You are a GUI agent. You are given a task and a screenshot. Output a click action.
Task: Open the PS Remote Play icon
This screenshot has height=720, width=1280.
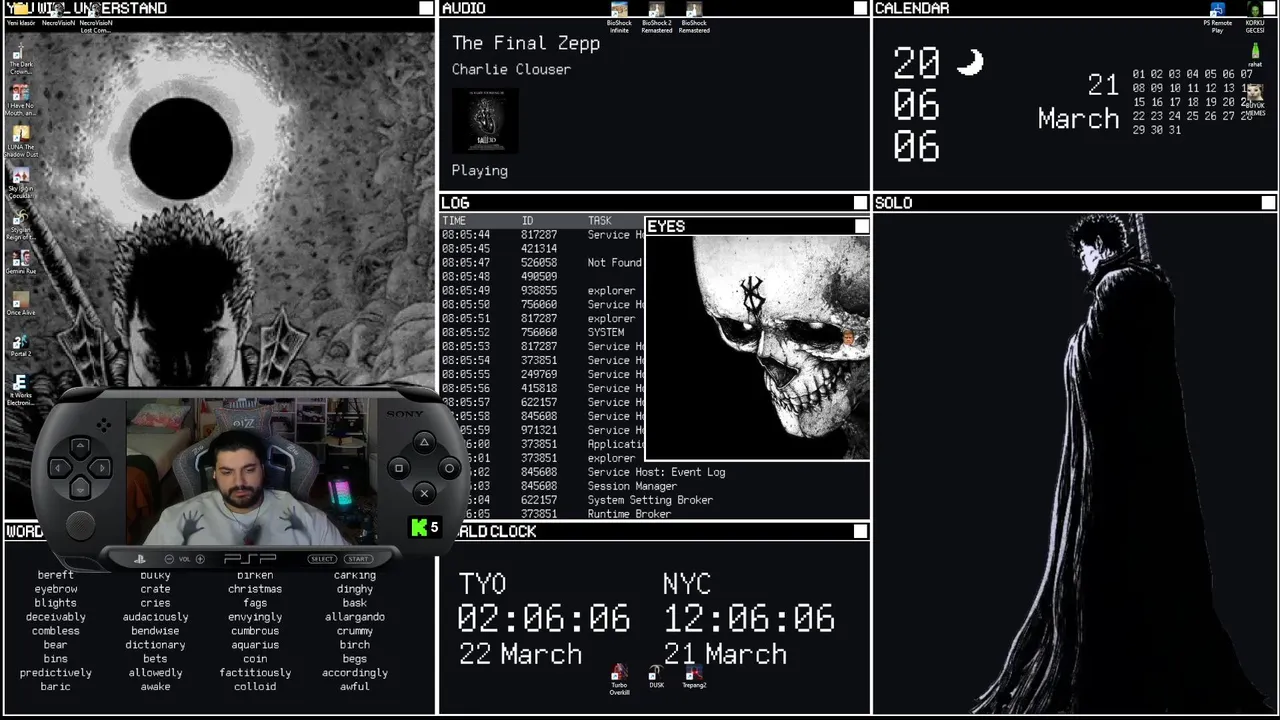(x=1217, y=17)
